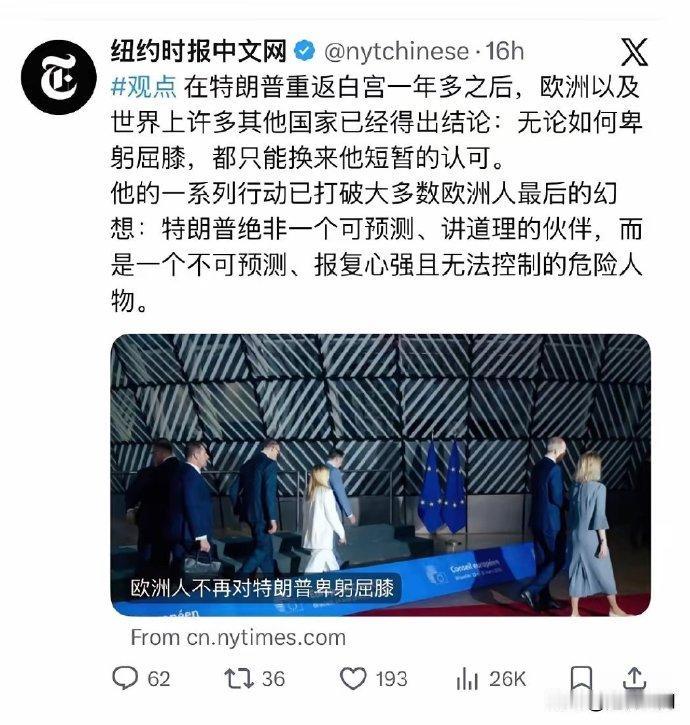
Task: Open the EU Council video thumbnail
Action: (x=380, y=475)
